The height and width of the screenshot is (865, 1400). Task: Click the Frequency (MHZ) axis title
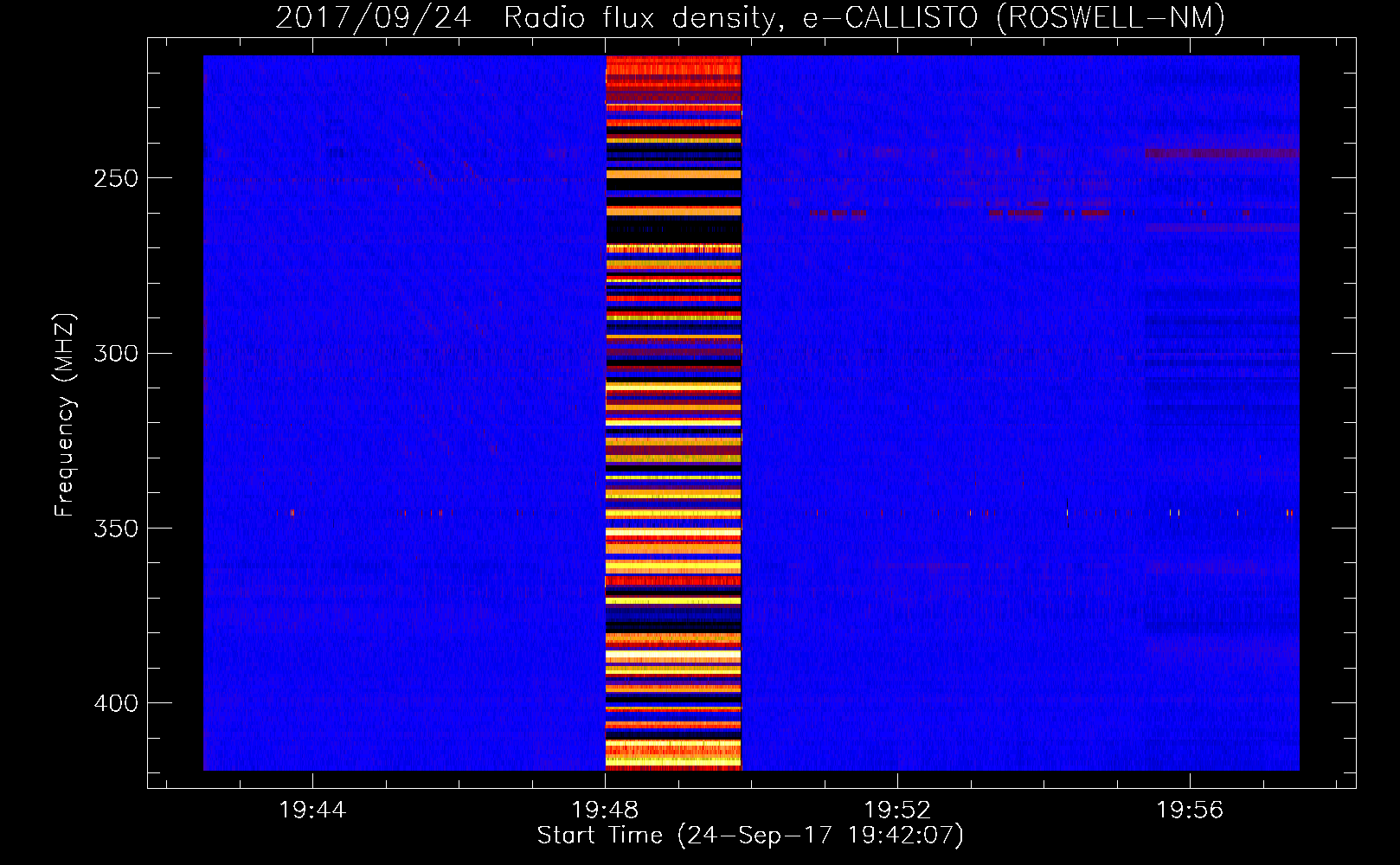point(66,414)
